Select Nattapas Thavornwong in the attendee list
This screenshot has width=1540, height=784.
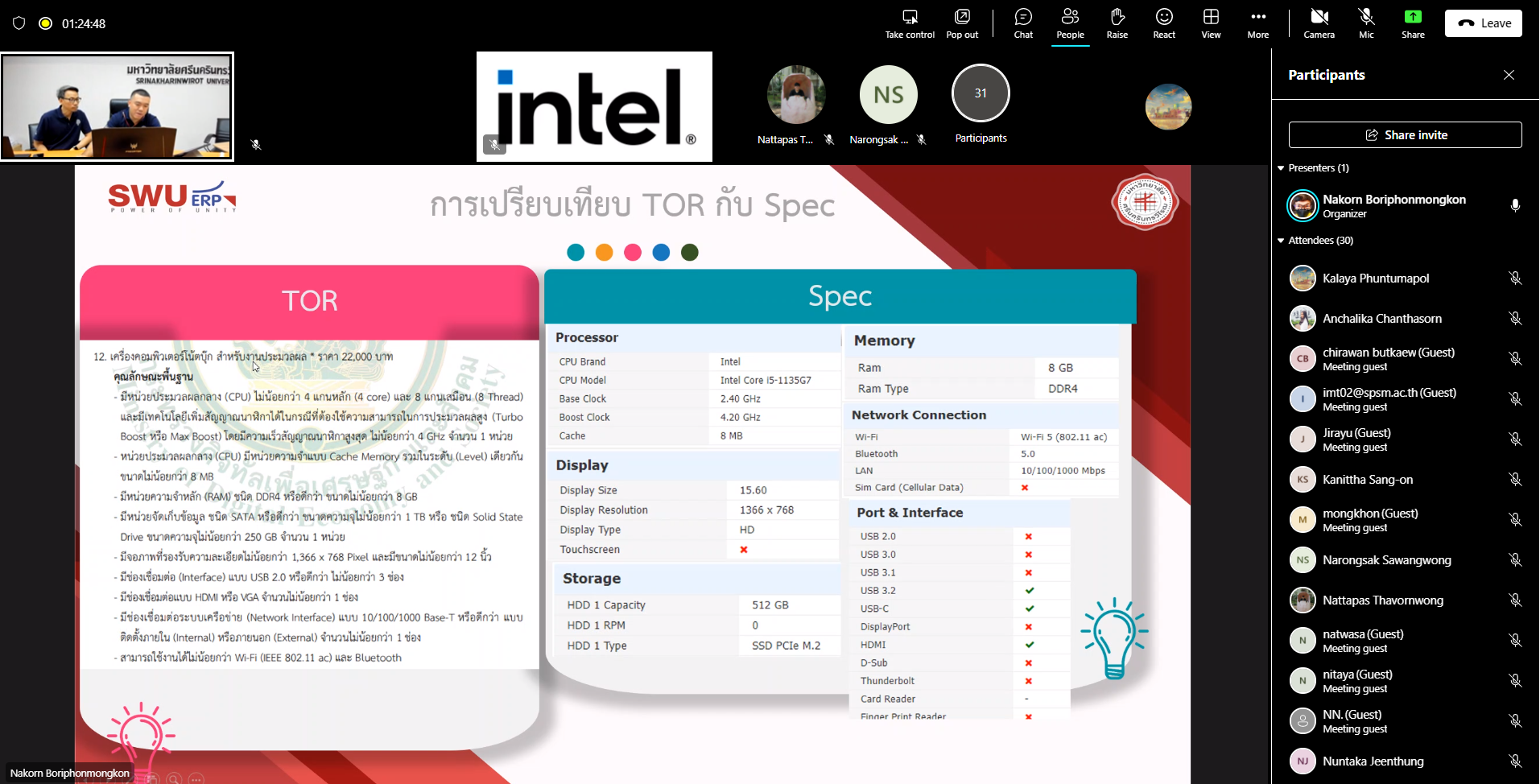1382,600
